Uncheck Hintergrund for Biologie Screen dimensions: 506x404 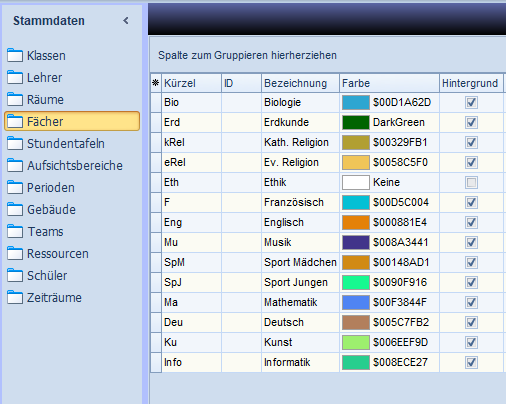tap(471, 102)
